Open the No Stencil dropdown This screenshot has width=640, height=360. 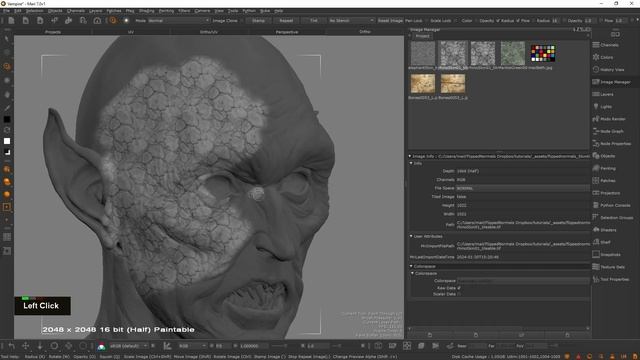pos(351,20)
